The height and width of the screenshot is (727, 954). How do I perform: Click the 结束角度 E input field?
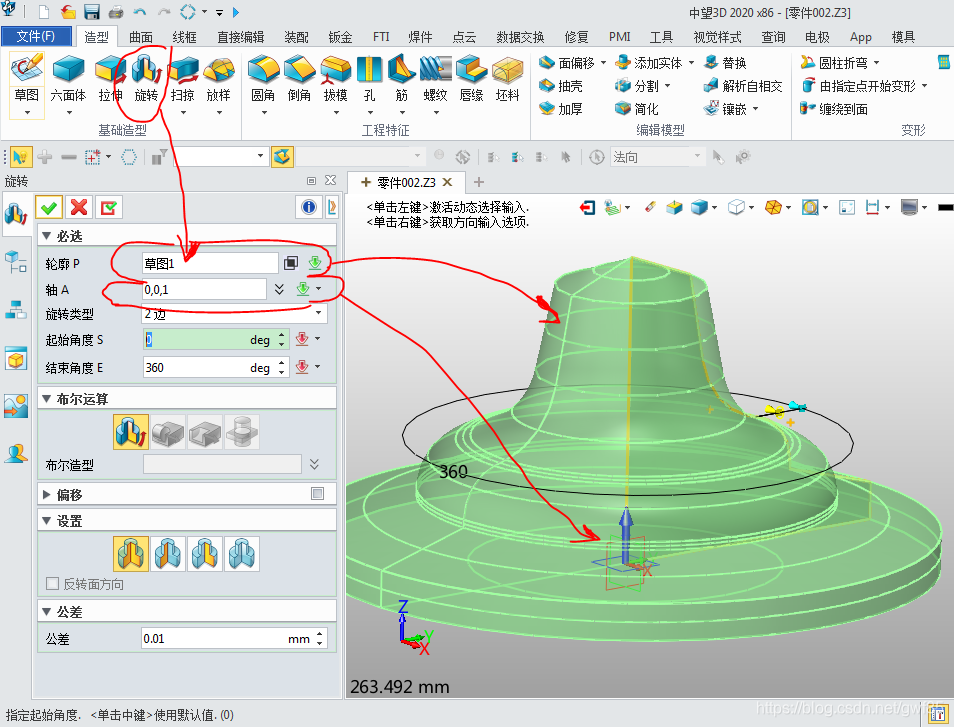tap(195, 367)
